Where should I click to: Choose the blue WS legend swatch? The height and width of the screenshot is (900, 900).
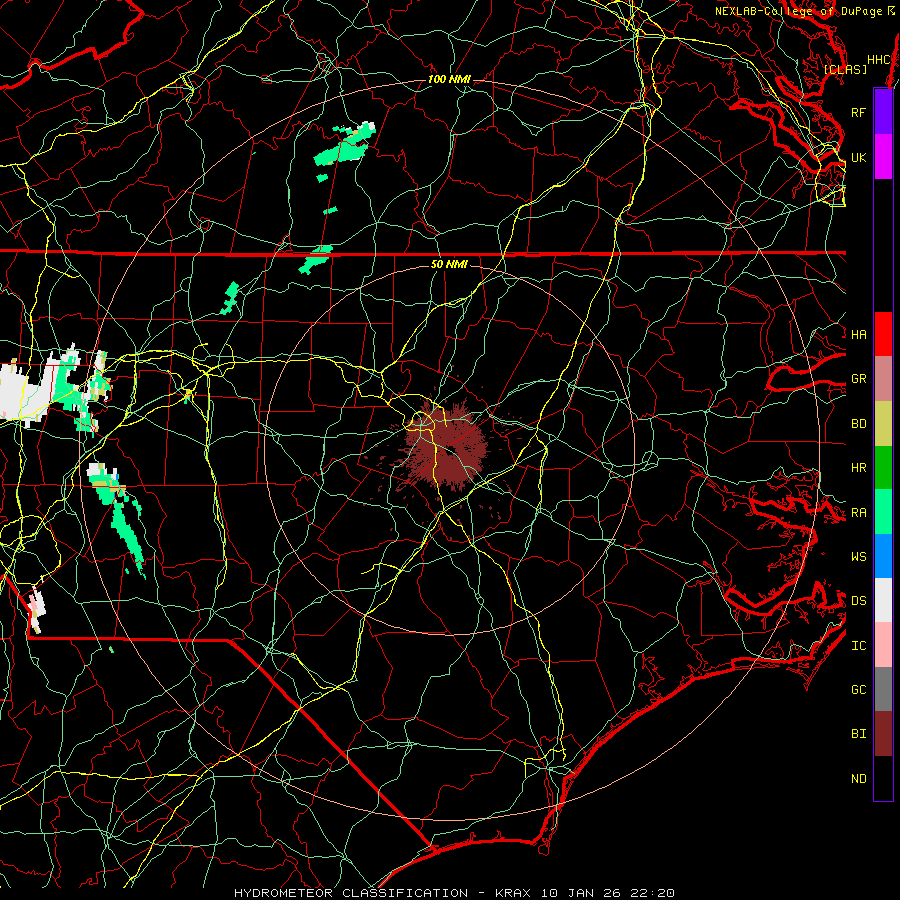tap(883, 556)
